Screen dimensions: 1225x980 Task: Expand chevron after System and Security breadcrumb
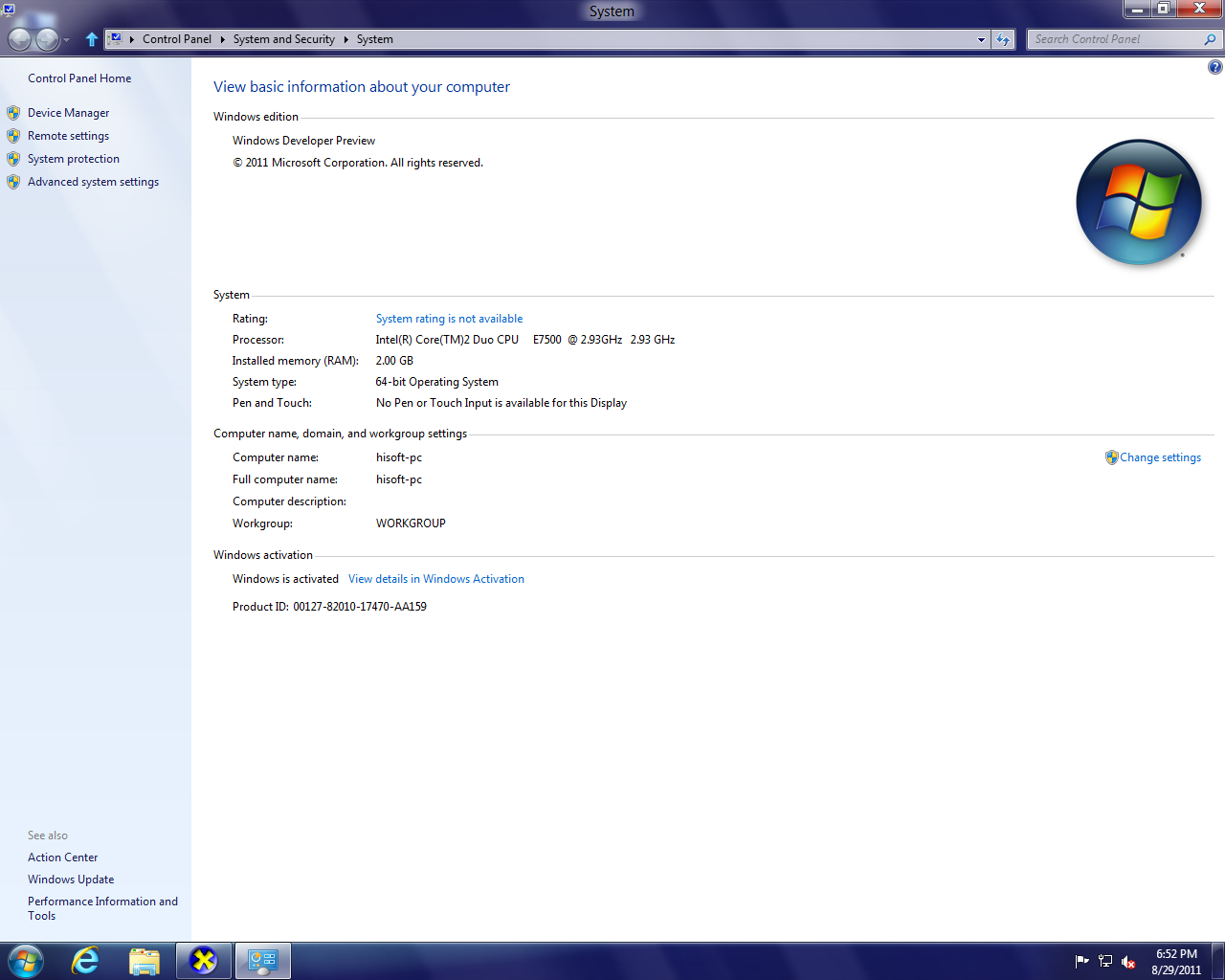point(345,39)
